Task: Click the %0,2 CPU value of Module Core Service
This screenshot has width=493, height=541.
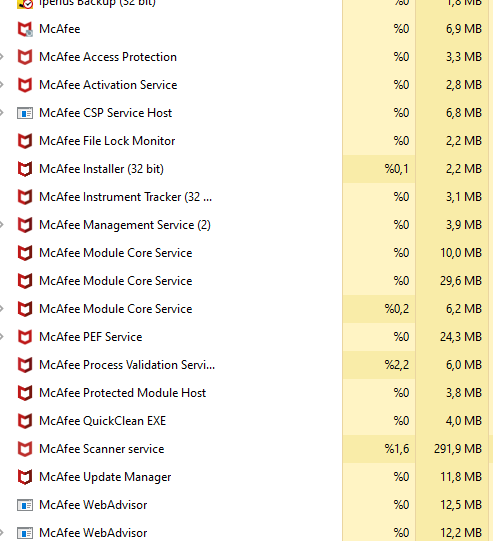Action: [397, 309]
